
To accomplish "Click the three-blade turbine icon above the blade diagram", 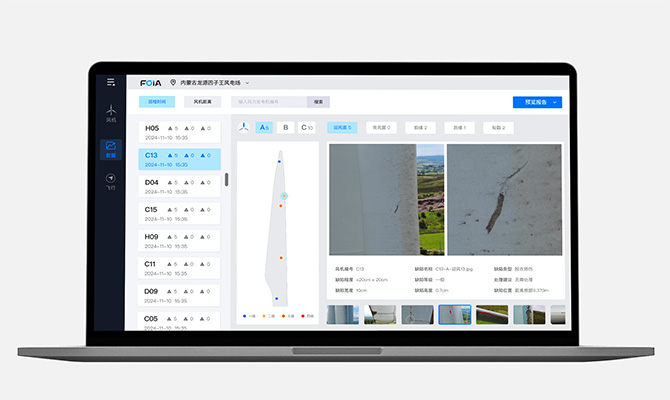I will tap(244, 128).
